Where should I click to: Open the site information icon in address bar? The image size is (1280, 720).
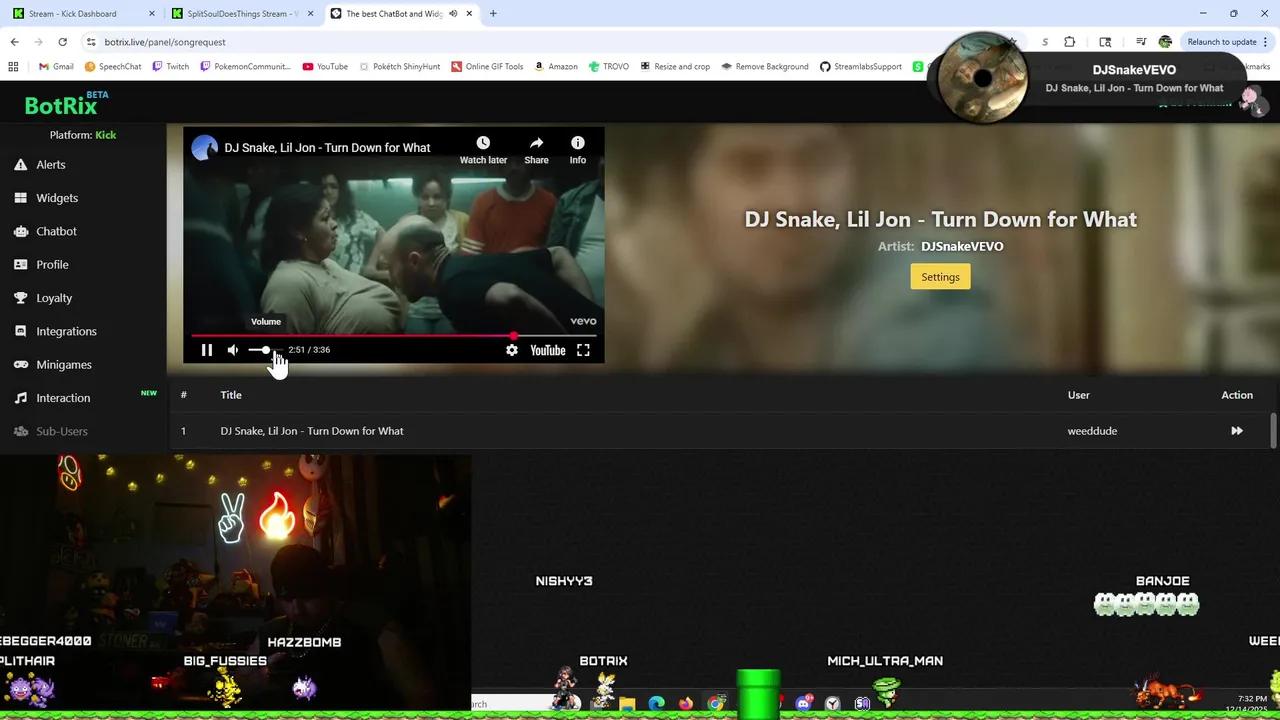point(91,42)
